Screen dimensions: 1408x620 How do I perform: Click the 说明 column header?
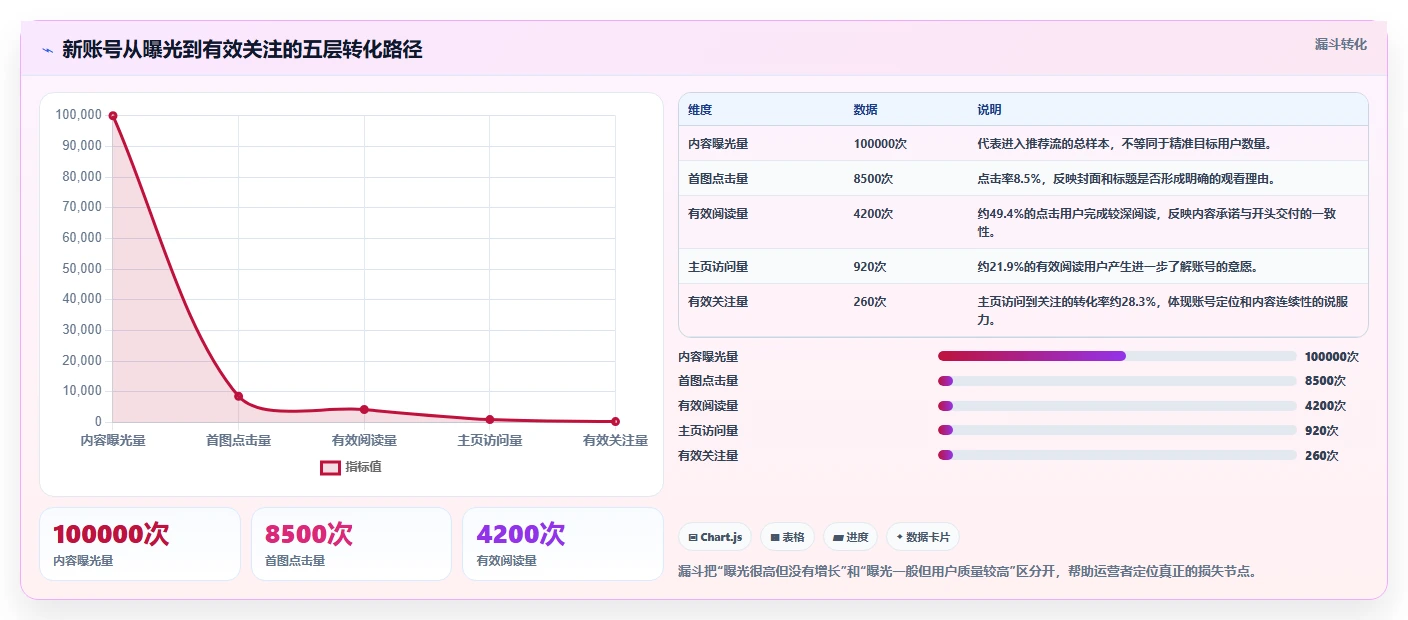pyautogui.click(x=1167, y=110)
